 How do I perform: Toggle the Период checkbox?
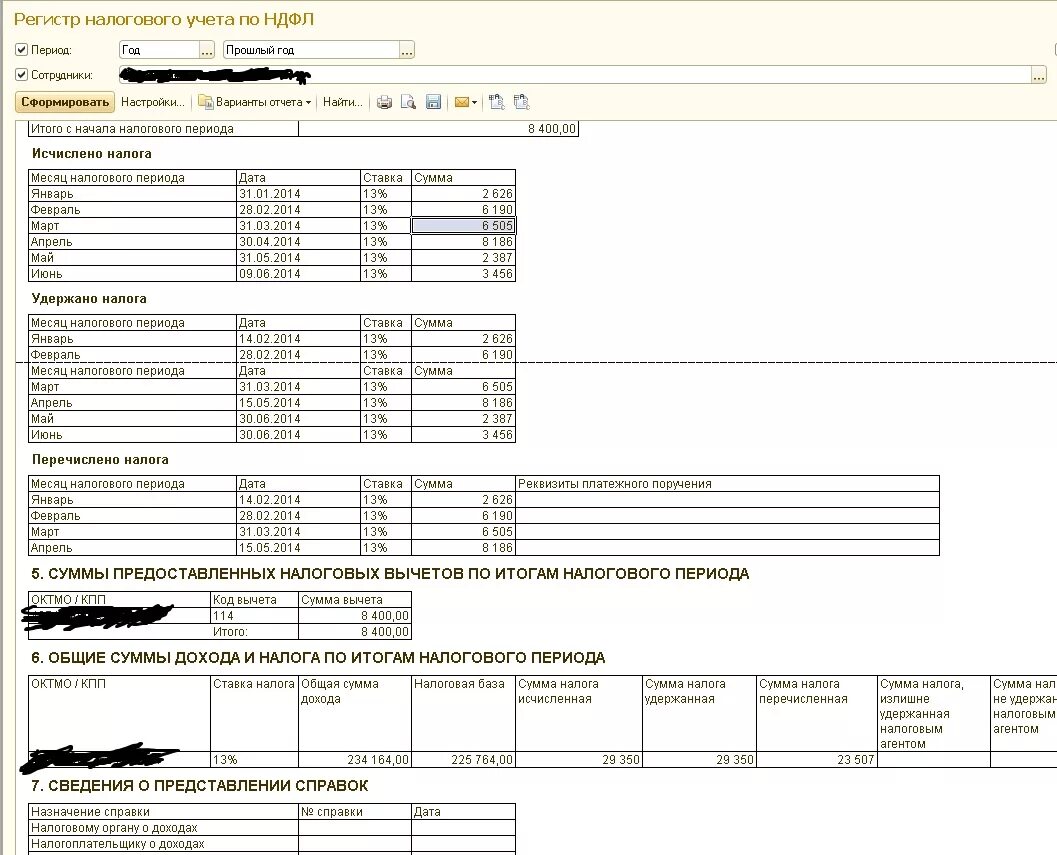[x=22, y=49]
